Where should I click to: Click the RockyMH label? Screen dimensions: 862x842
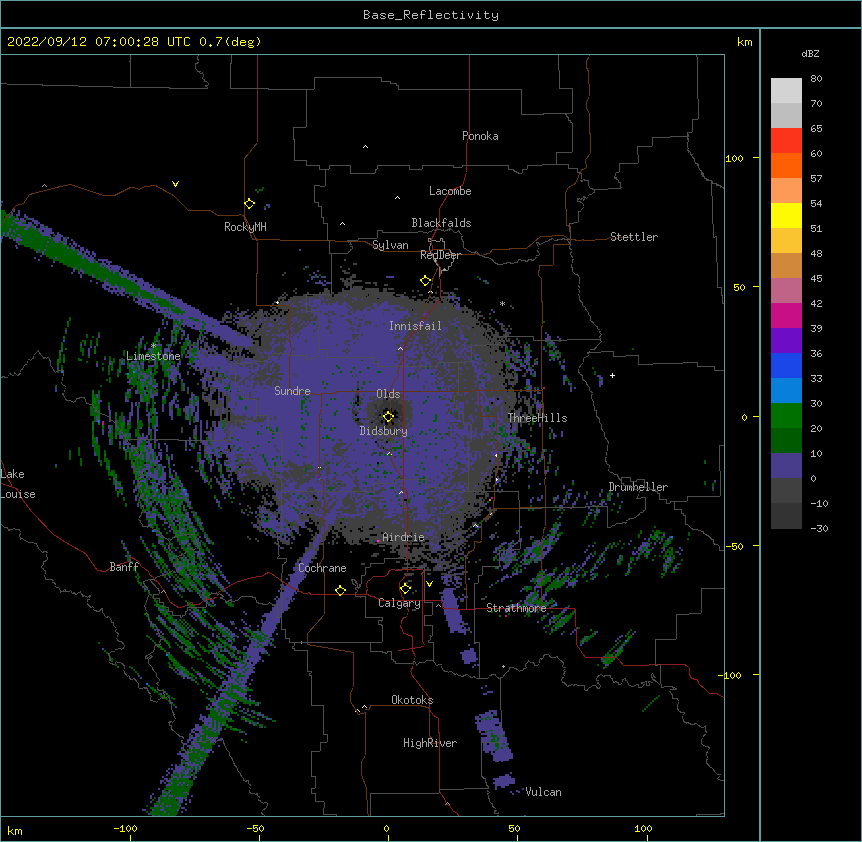click(x=245, y=227)
